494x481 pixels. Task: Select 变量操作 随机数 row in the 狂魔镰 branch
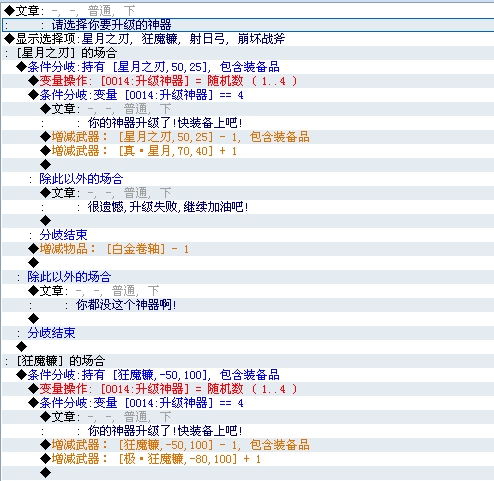248,389
